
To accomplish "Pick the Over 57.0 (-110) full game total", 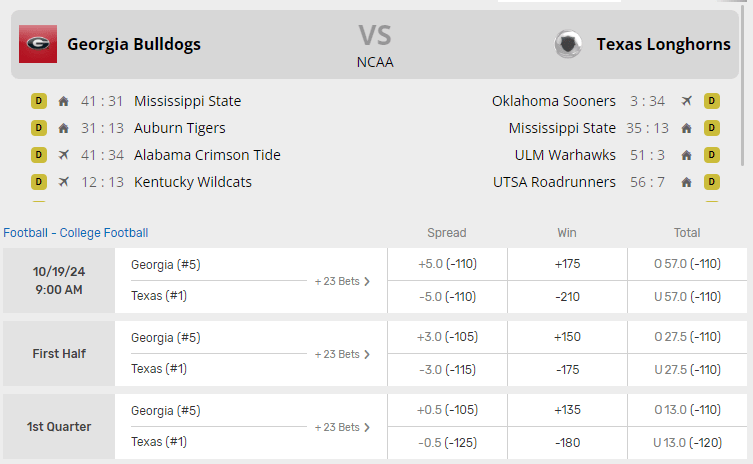I will (687, 264).
